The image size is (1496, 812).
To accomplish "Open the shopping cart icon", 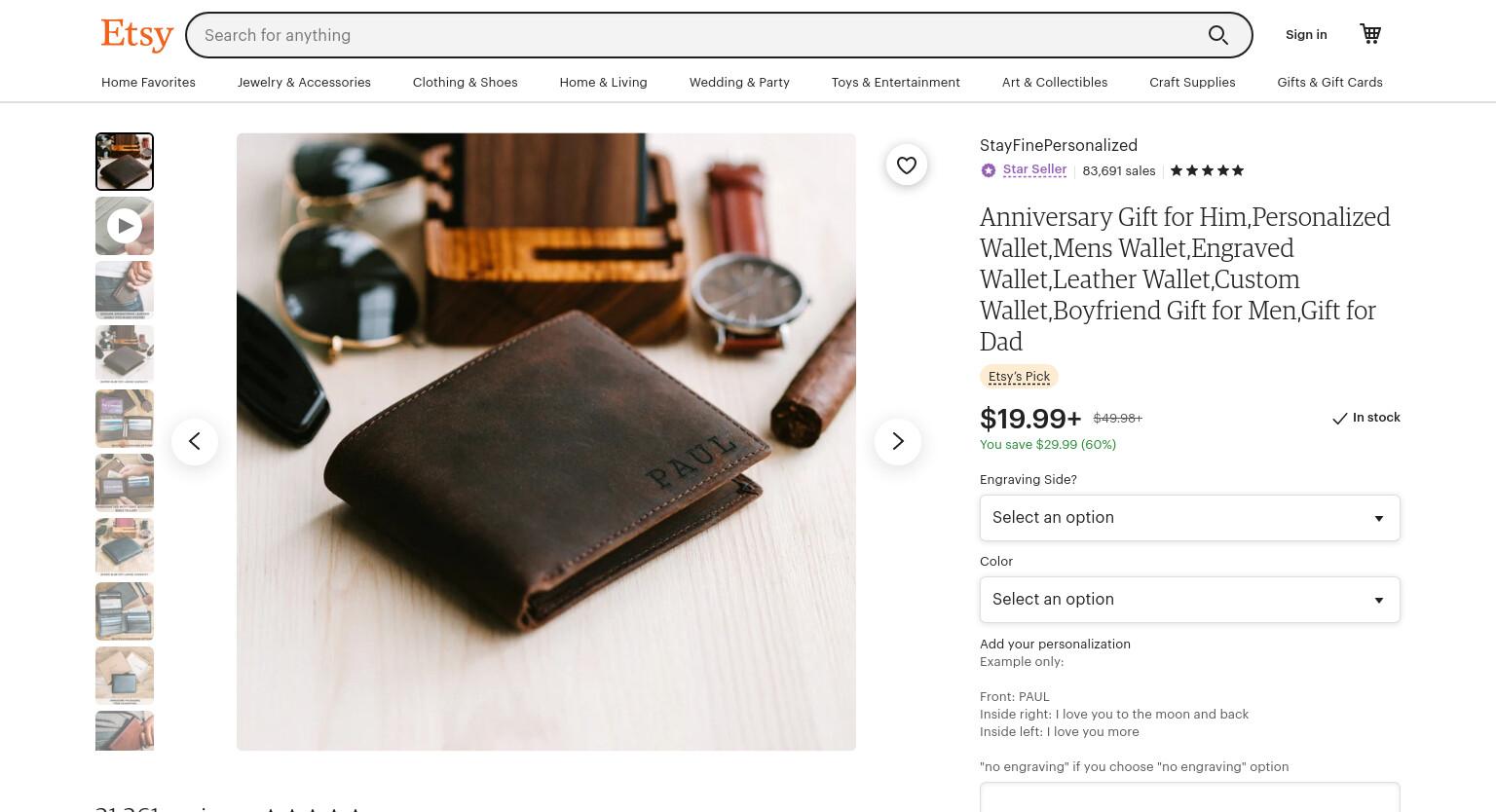I will coord(1370,34).
